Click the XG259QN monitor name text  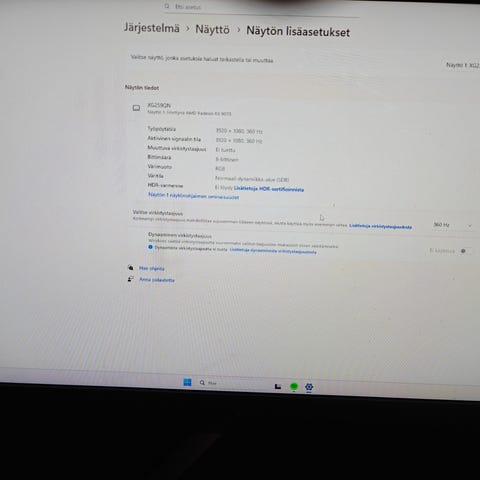point(159,105)
